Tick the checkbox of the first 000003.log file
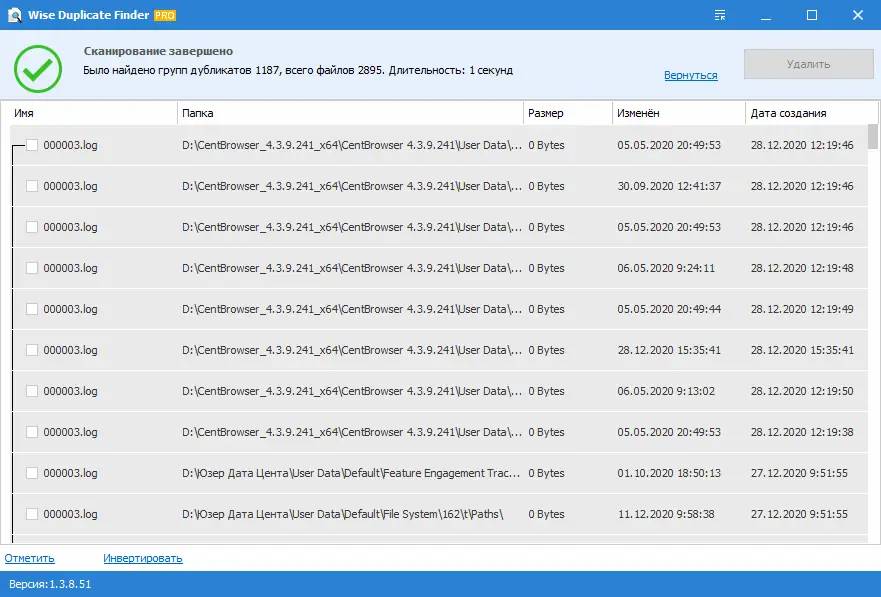 click(32, 145)
